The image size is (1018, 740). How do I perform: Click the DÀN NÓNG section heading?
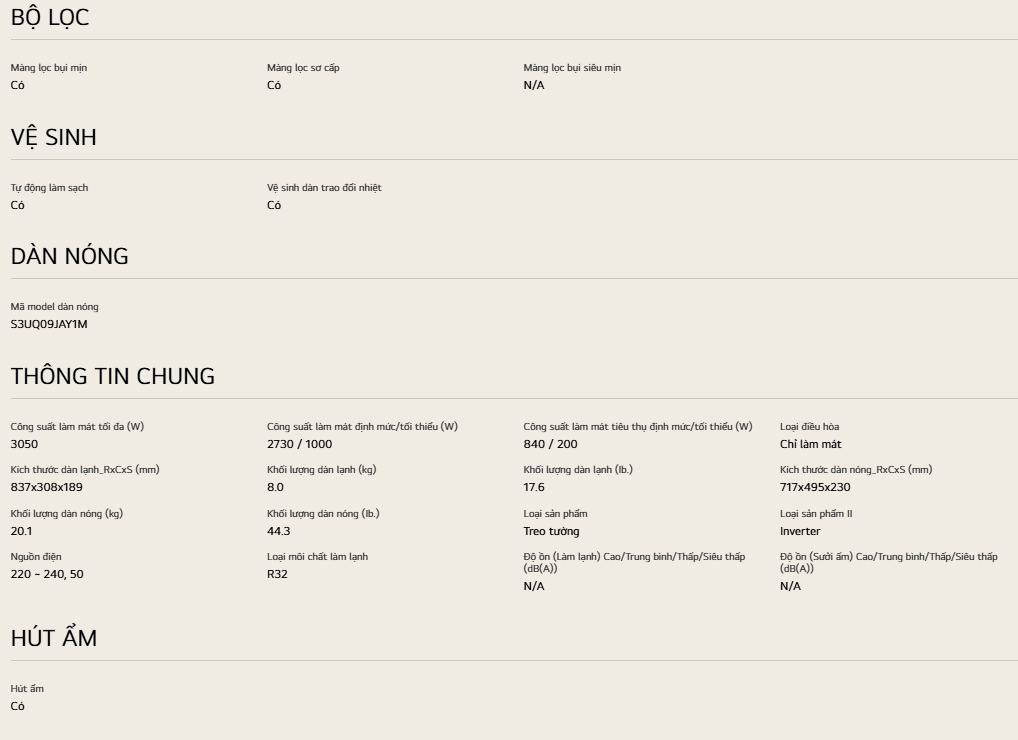tap(69, 256)
